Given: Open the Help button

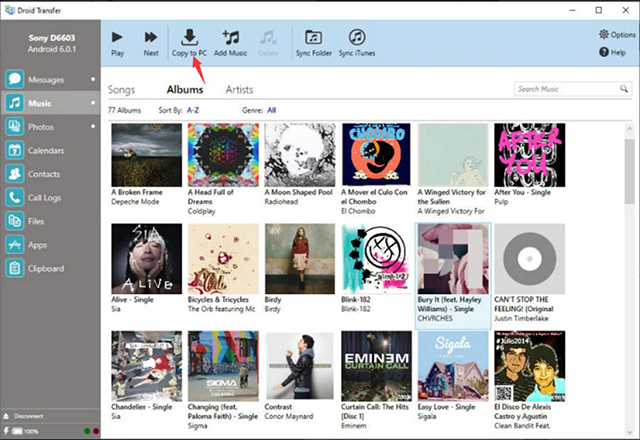Looking at the screenshot, I should point(612,52).
